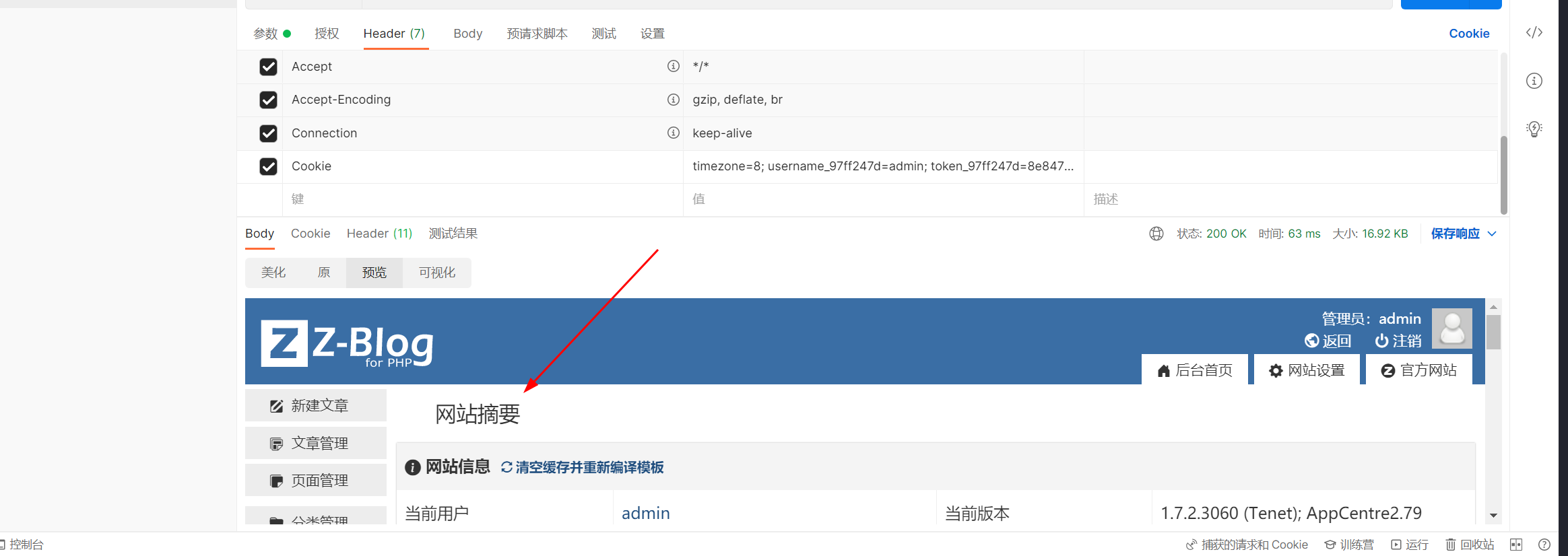The image size is (1568, 556).
Task: Click the globe network icon near status
Action: (x=1156, y=234)
